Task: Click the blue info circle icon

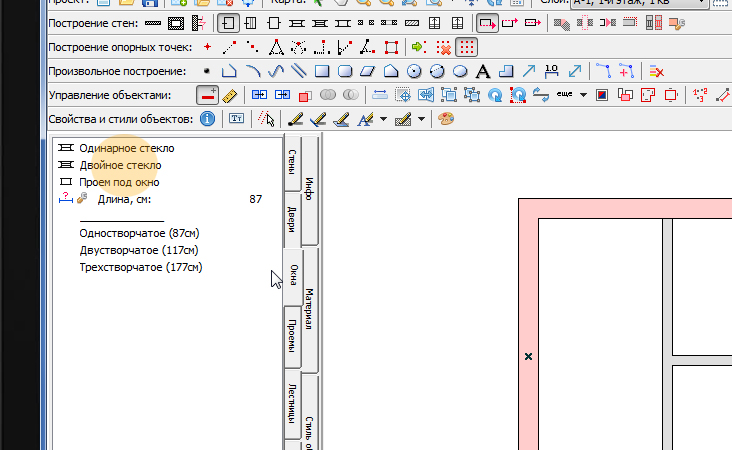Action: pyautogui.click(x=208, y=119)
